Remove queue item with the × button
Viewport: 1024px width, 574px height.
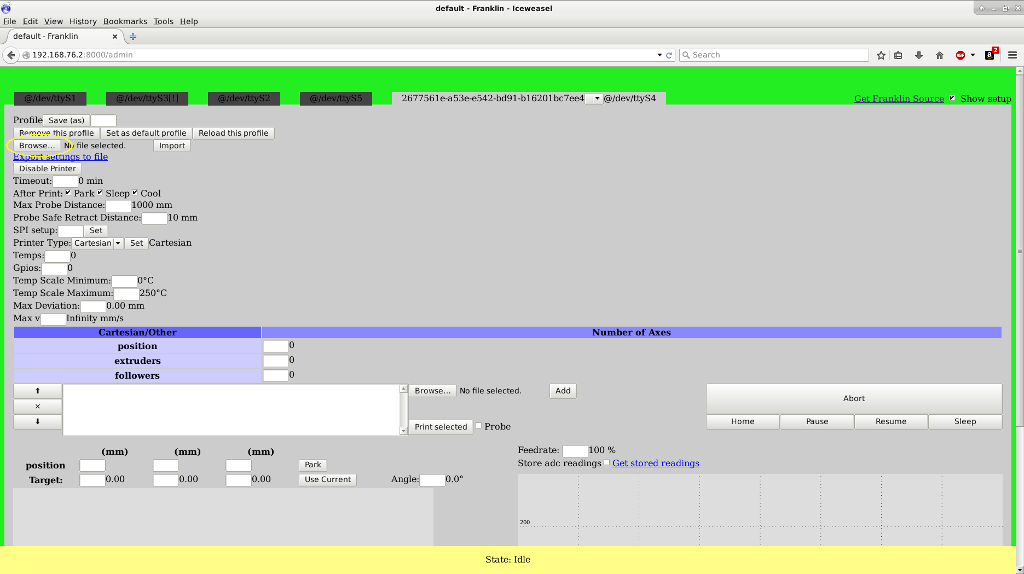(x=37, y=407)
